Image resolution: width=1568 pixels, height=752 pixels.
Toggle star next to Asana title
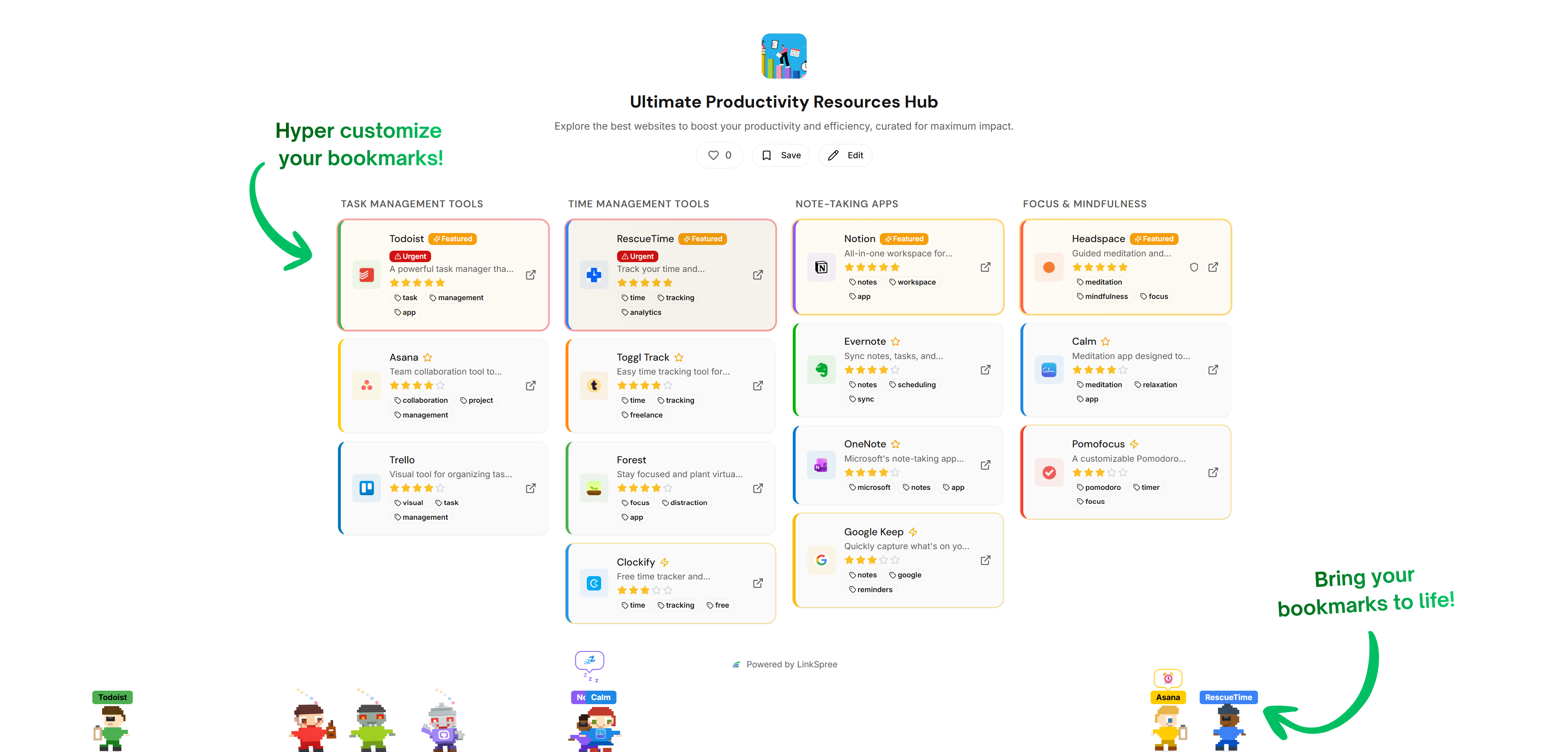pos(427,357)
